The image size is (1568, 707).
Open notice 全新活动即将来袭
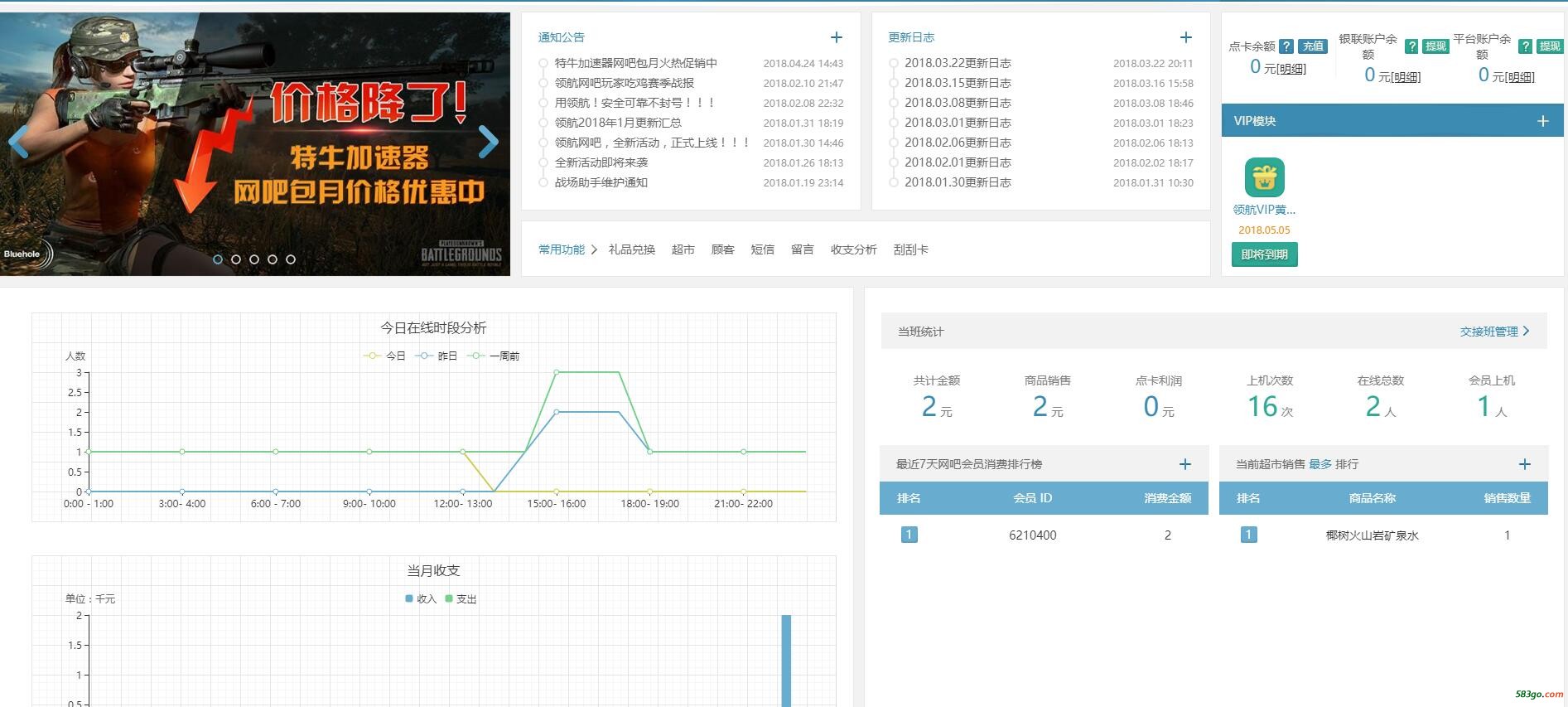point(601,162)
